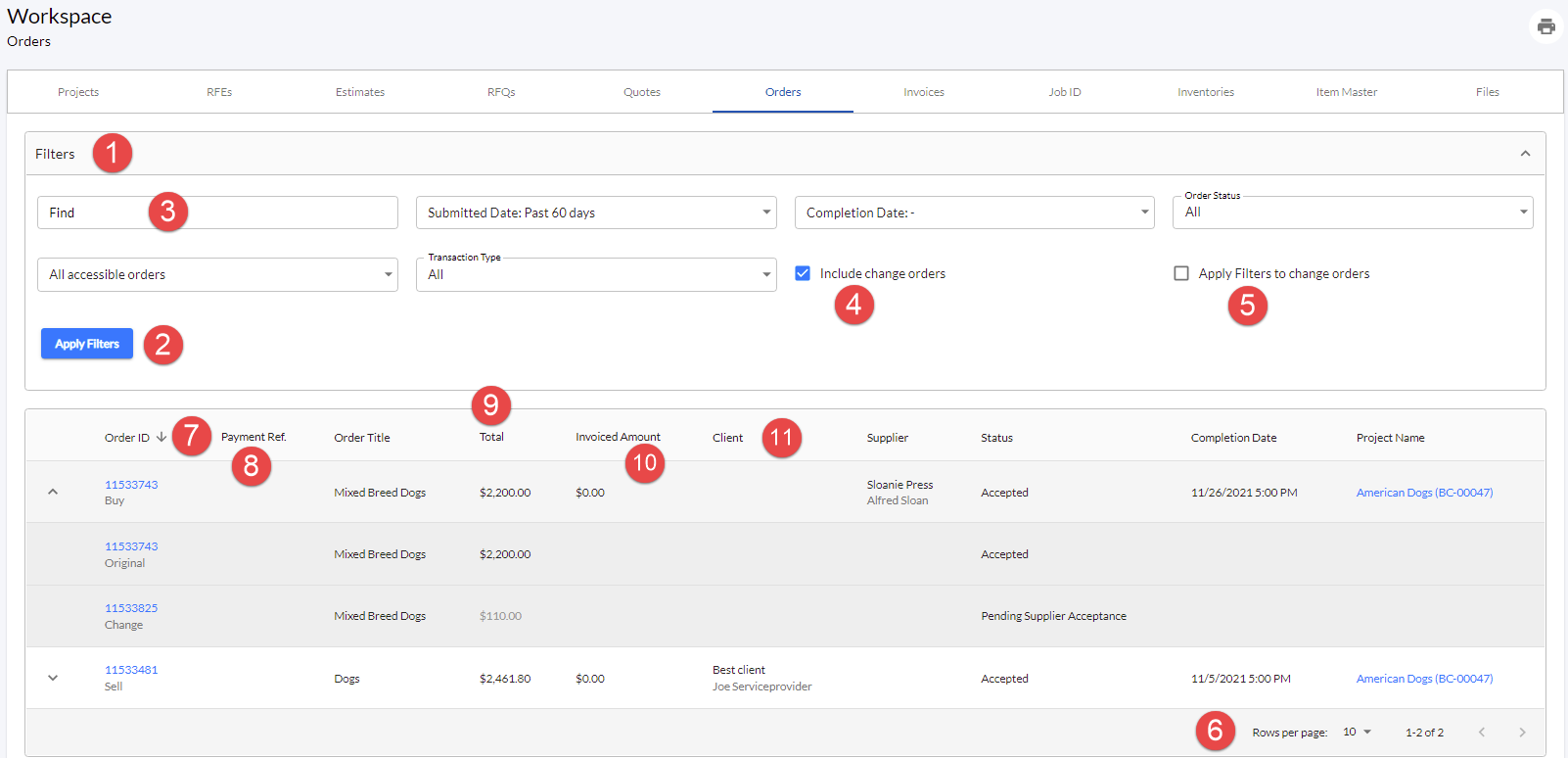This screenshot has width=1568, height=758.
Task: Switch to Projects tab
Action: tap(78, 92)
